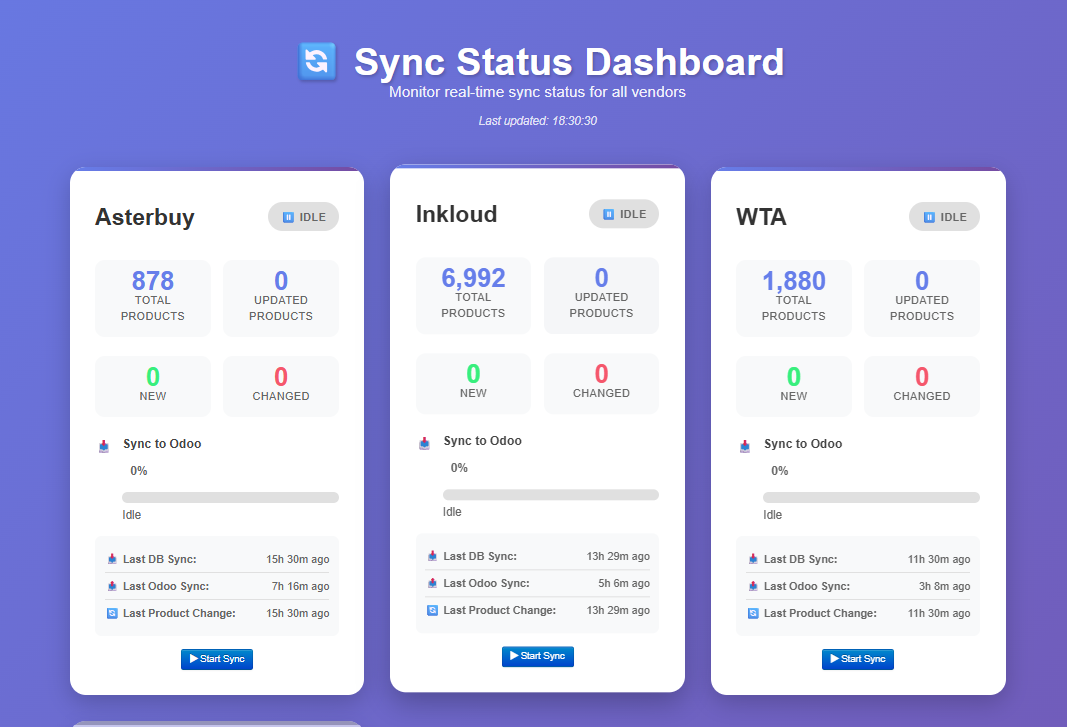
Task: Click Asterbuy '7h 16m ago' Odoo sync value
Action: pyautogui.click(x=301, y=586)
